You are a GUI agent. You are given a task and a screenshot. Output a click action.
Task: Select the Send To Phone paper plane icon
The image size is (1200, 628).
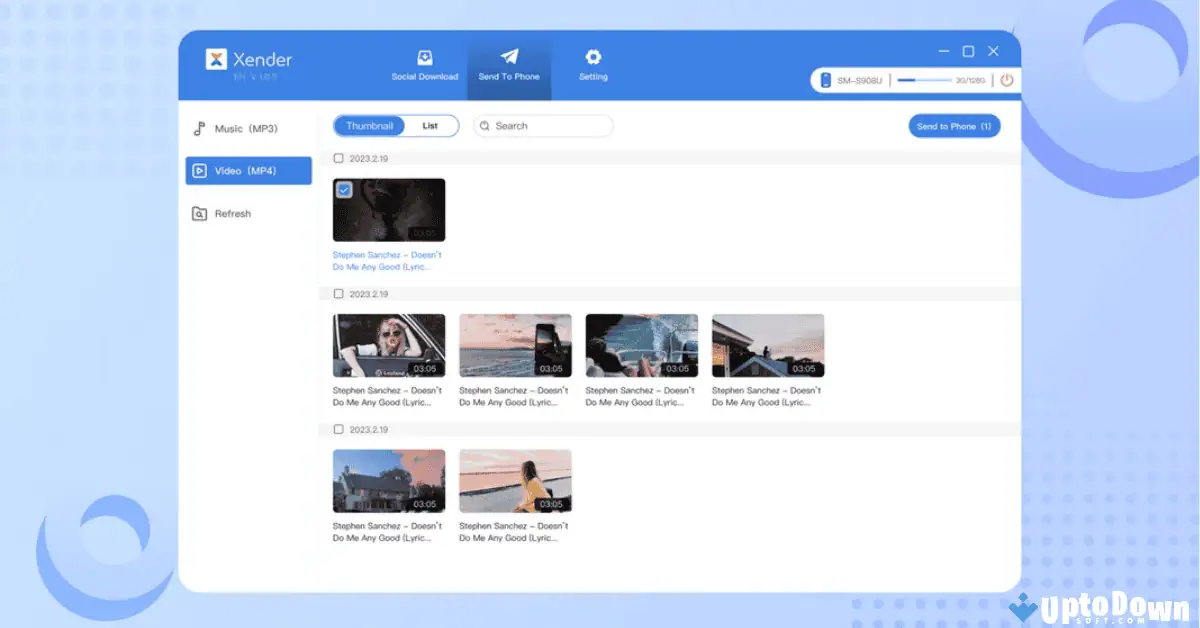(x=510, y=57)
